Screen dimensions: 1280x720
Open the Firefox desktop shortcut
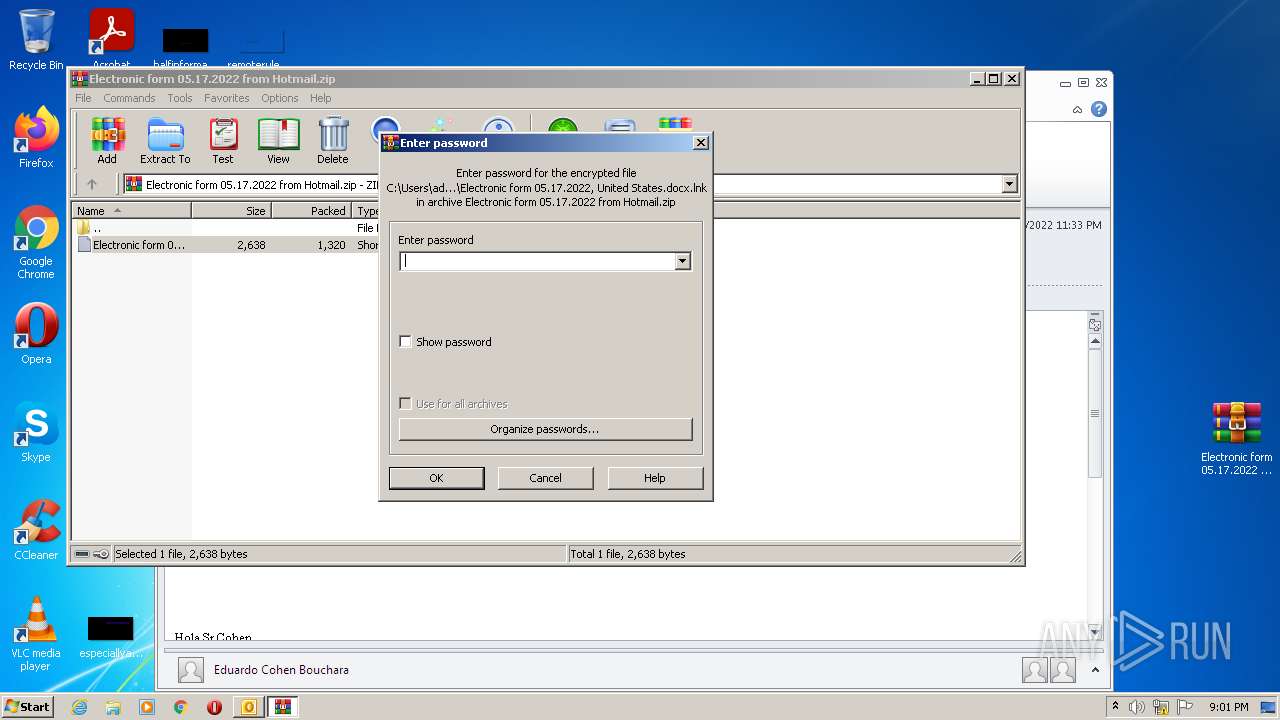click(x=36, y=138)
